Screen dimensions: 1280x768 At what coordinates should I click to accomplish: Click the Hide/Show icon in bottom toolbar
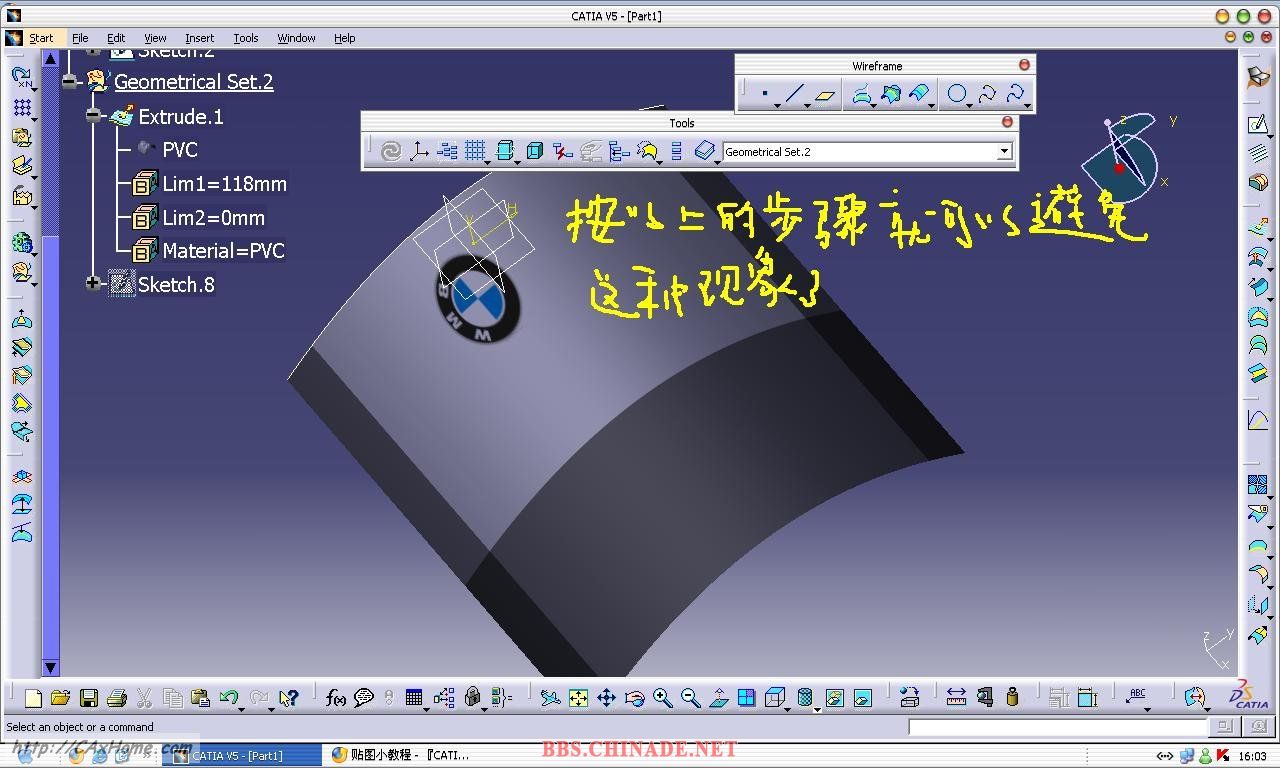[835, 698]
